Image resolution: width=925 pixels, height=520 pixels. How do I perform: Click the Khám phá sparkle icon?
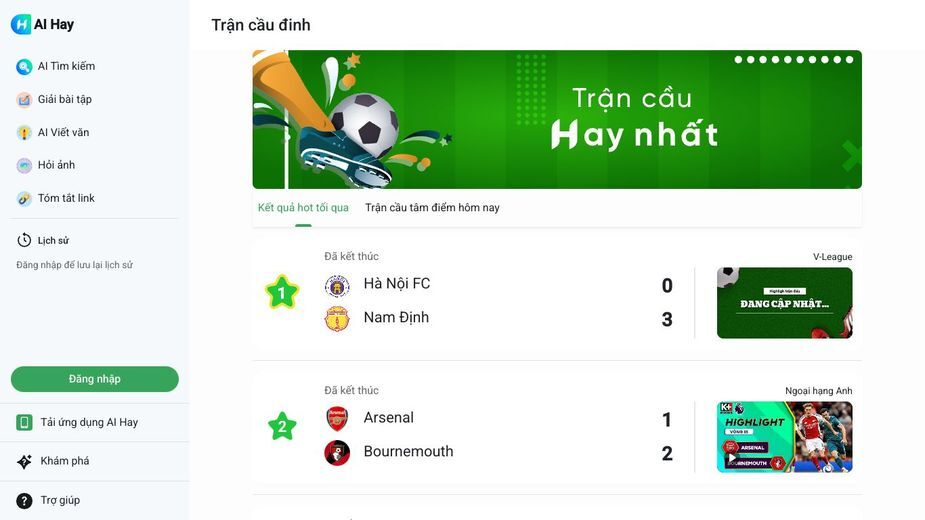[24, 461]
